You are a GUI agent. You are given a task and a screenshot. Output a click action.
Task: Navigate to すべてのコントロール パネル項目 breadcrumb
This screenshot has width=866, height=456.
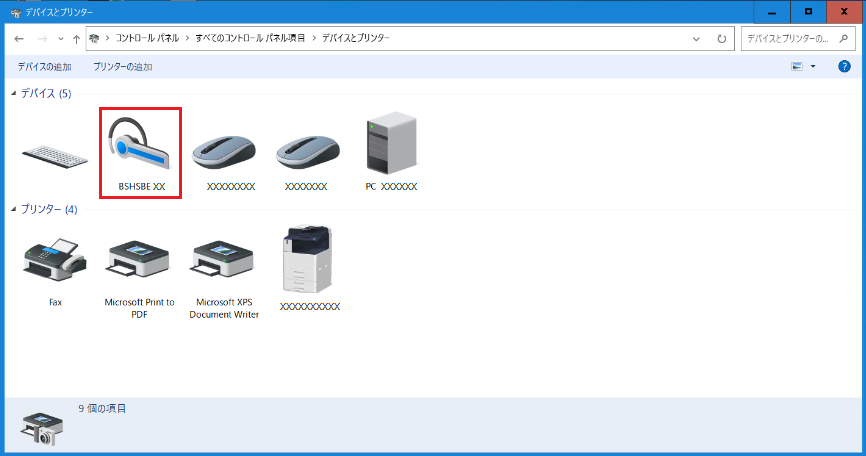click(x=250, y=38)
